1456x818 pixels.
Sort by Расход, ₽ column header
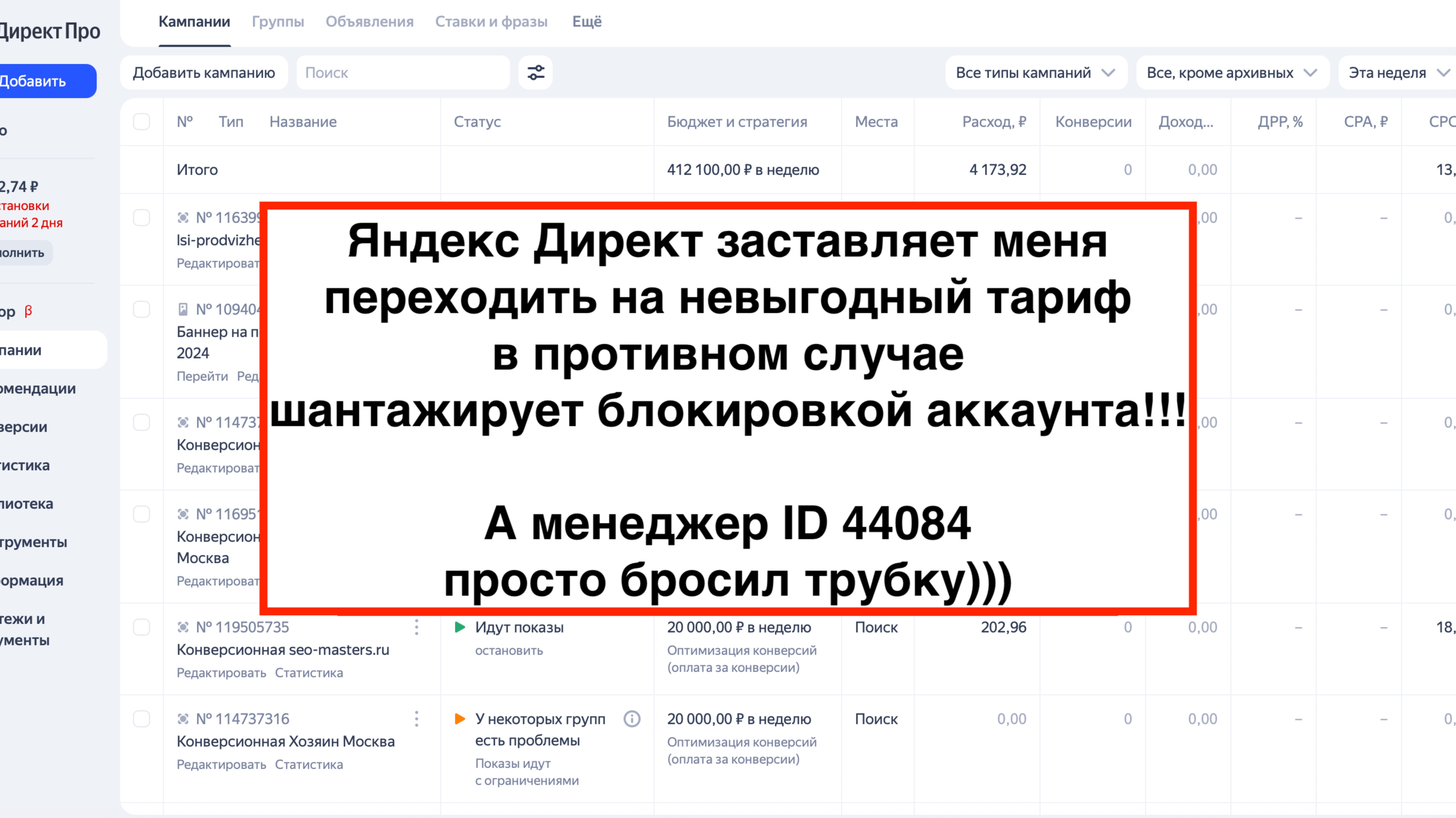point(994,122)
